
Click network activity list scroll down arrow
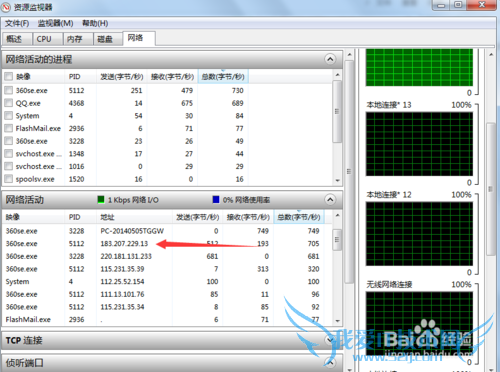(x=337, y=321)
